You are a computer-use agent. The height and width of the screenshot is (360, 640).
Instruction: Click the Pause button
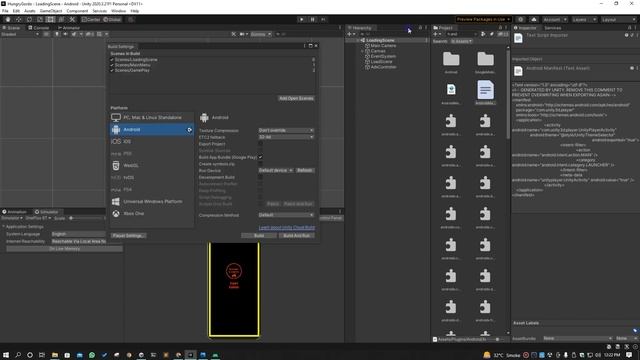tap(313, 19)
